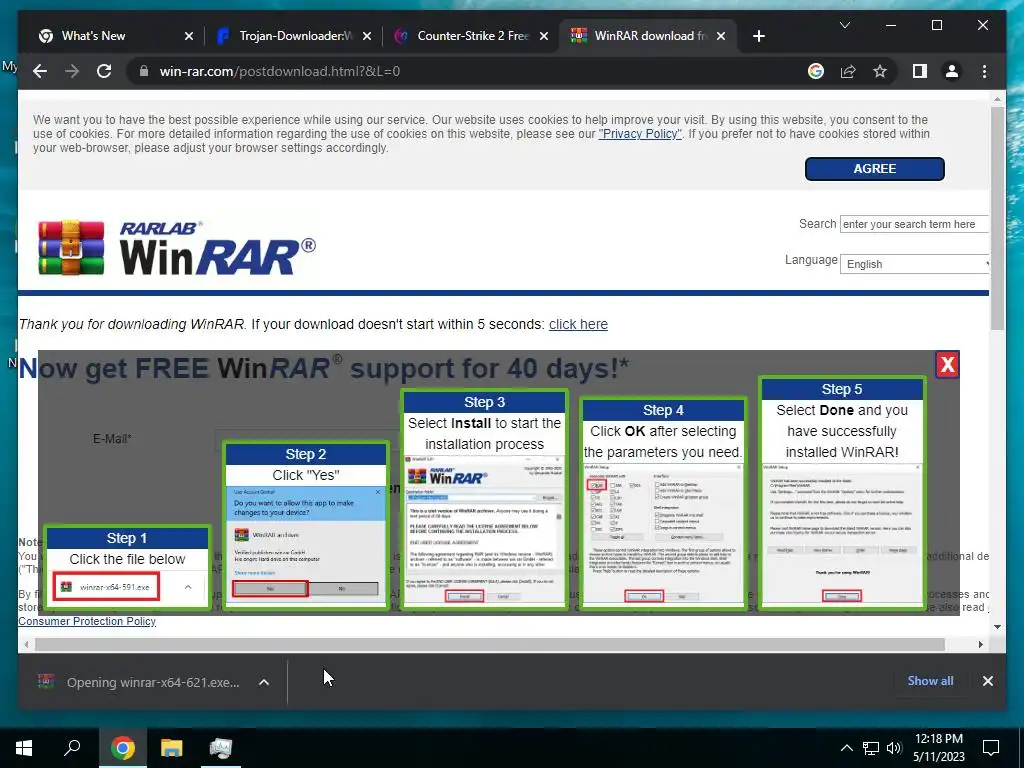Close the WinRAR download tab
Viewport: 1024px width, 768px height.
click(x=721, y=36)
